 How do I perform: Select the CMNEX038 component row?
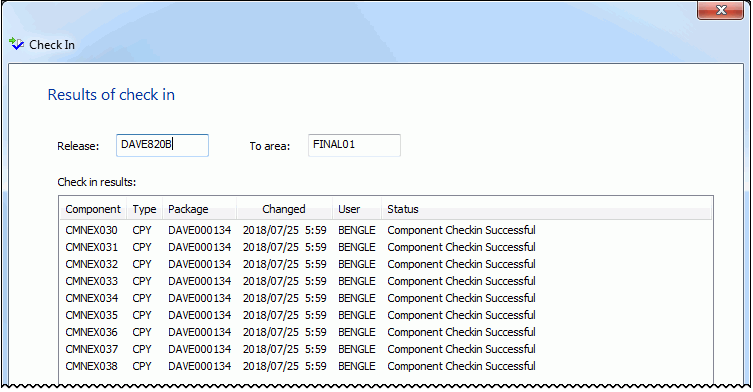386,366
